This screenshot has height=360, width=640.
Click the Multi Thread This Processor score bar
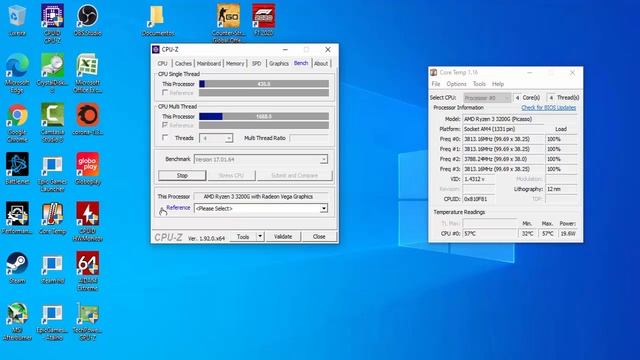(x=264, y=116)
